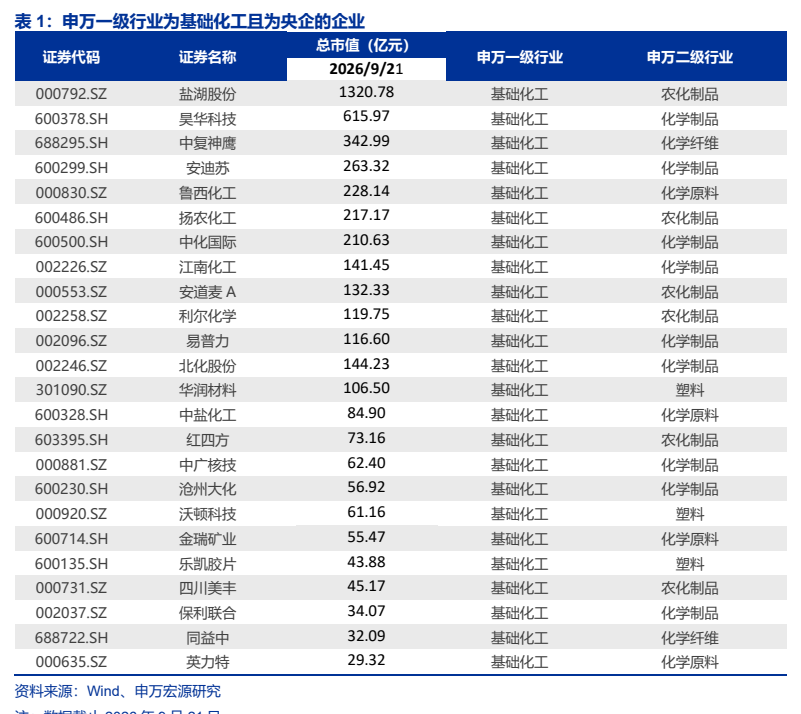
Task: Click market value 615.97
Action: [366, 116]
